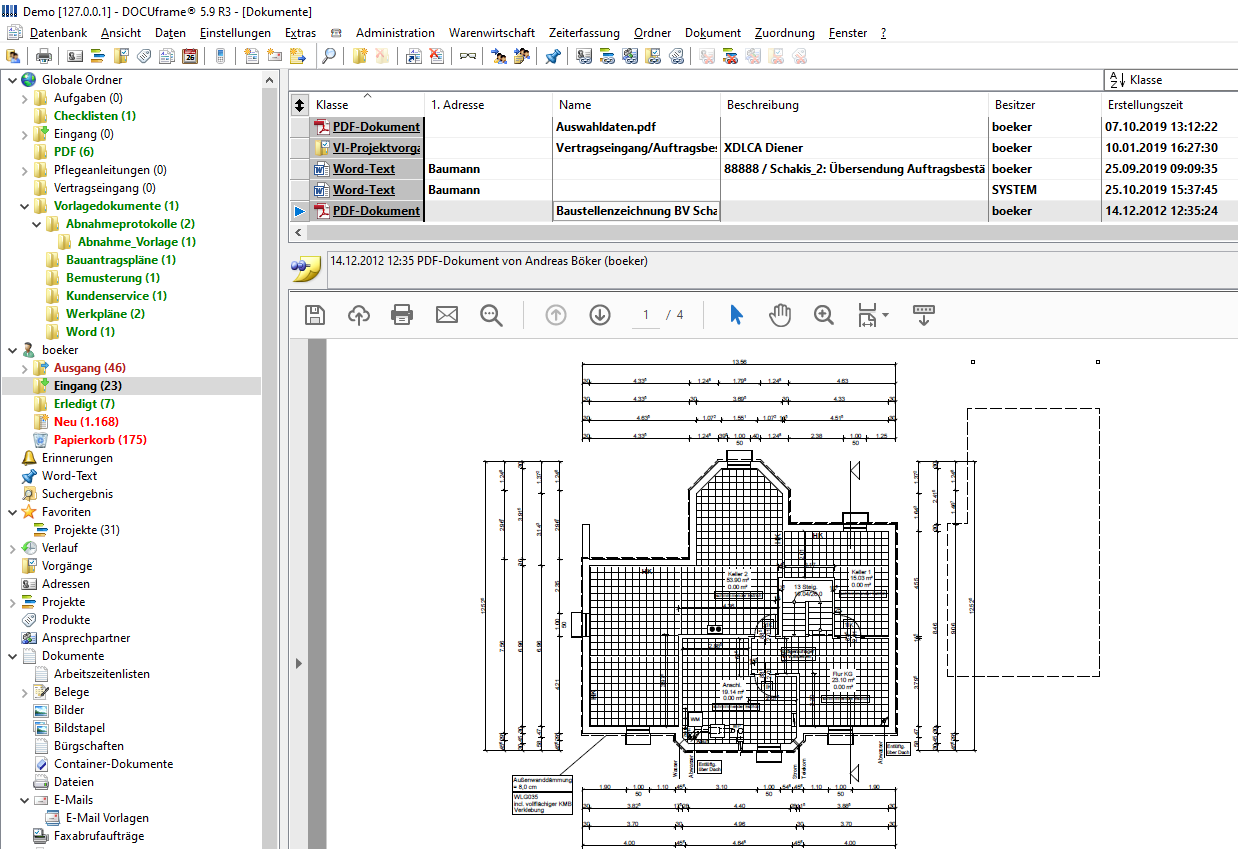Open the Ansicht menu
The width and height of the screenshot is (1238, 849).
point(121,33)
